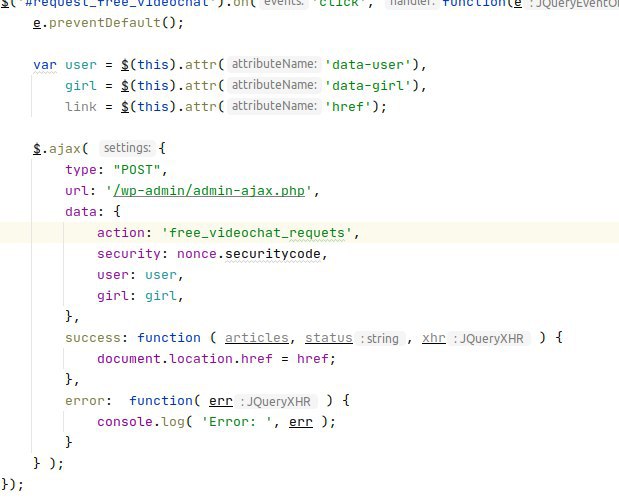Open the /wp-admin/admin-ajax.php URL link
Viewport: 619px width, 498px height.
(x=209, y=191)
